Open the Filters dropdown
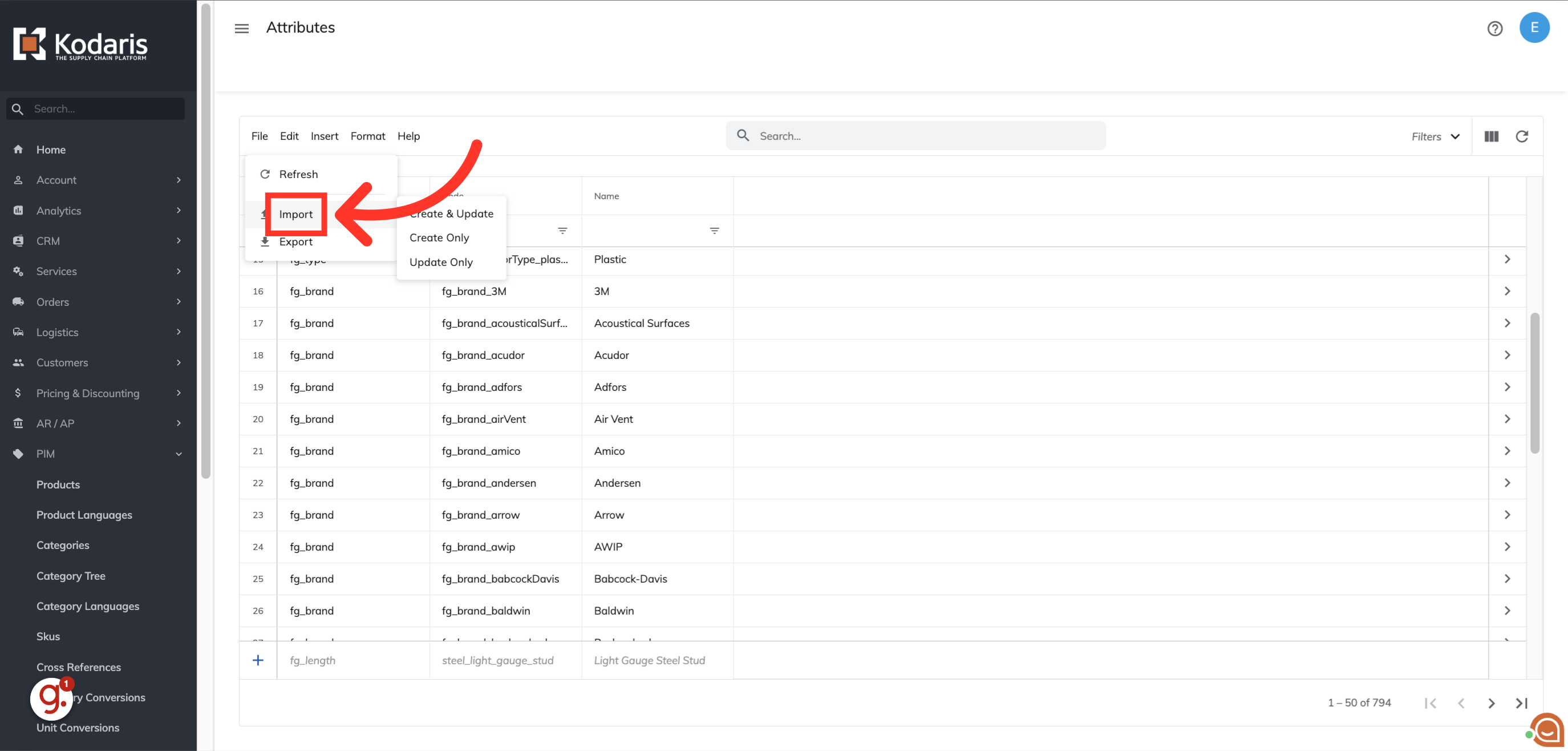The width and height of the screenshot is (1568, 751). 1435,136
